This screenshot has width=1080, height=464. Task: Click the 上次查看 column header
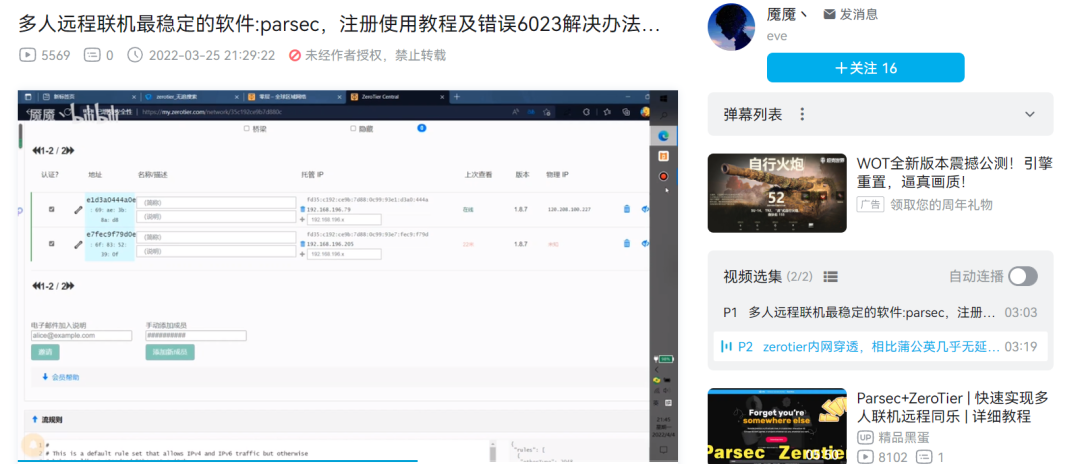click(x=478, y=175)
